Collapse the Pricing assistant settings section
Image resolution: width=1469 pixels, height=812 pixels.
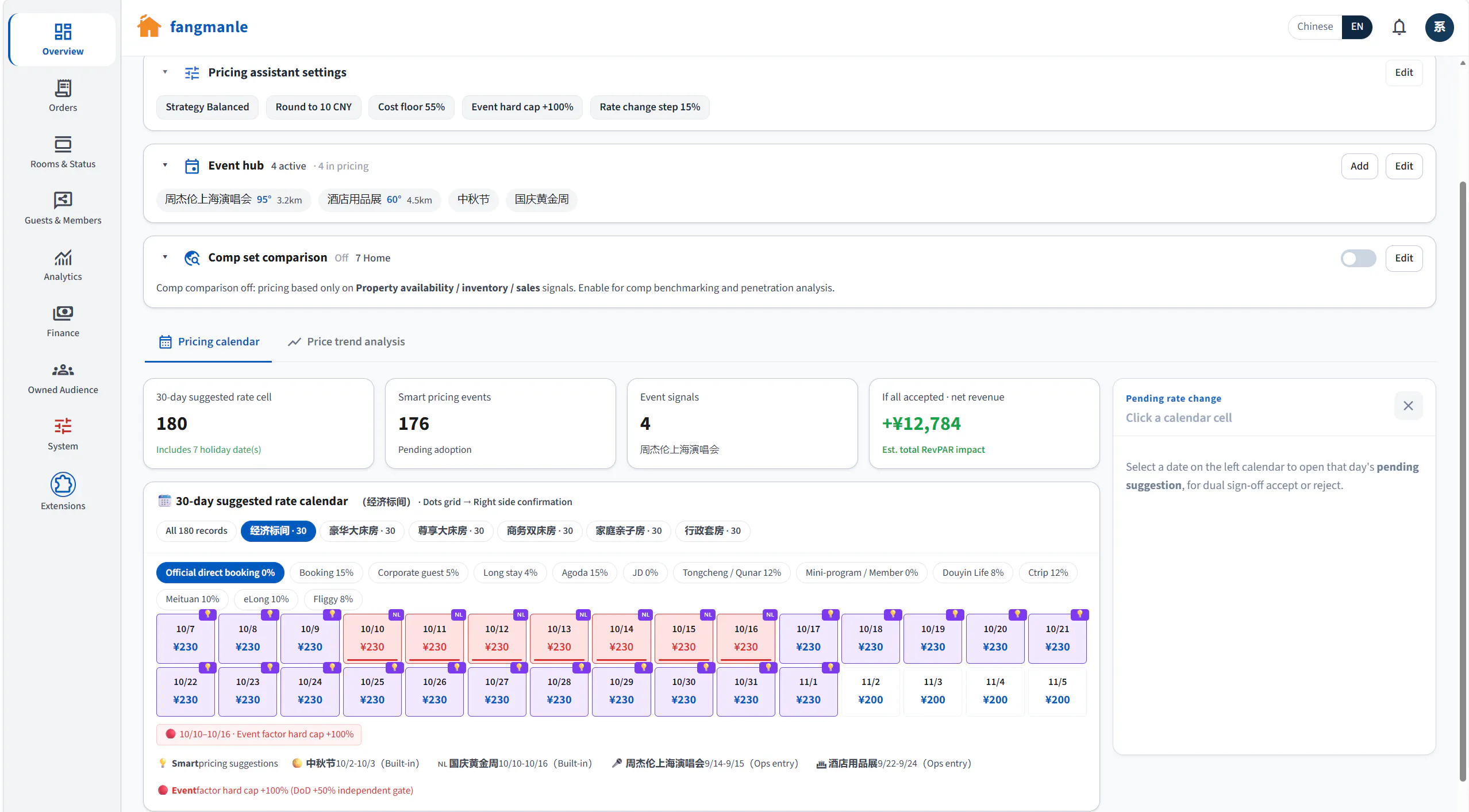click(x=165, y=72)
